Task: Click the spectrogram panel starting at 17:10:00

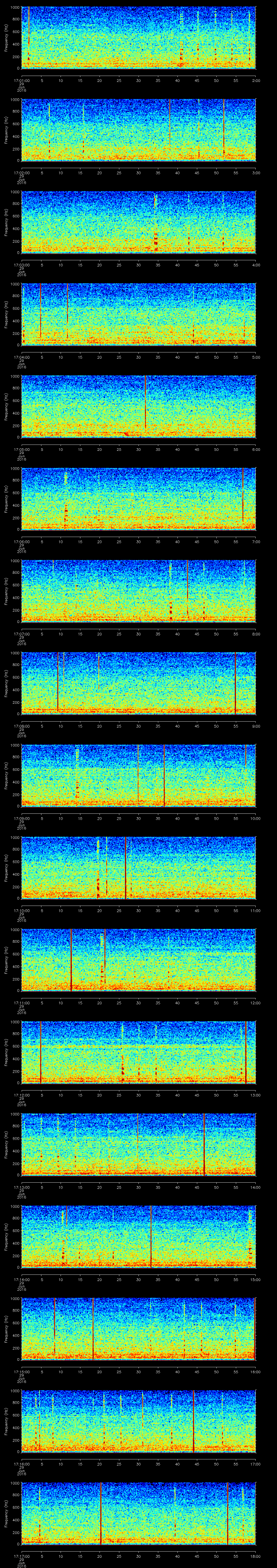Action: [139, 868]
